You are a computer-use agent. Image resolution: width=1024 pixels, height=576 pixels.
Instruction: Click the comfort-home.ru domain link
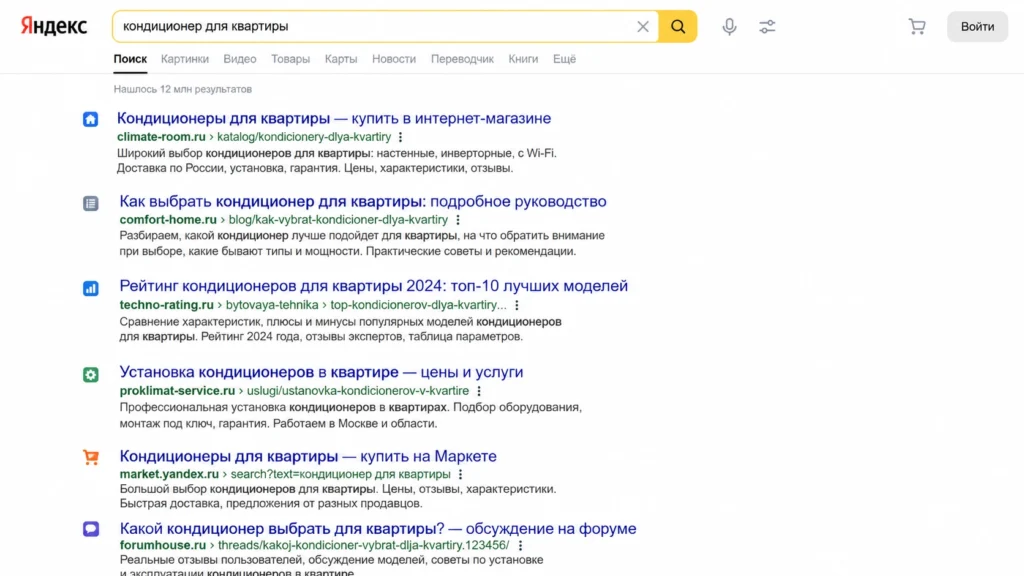pyautogui.click(x=168, y=219)
